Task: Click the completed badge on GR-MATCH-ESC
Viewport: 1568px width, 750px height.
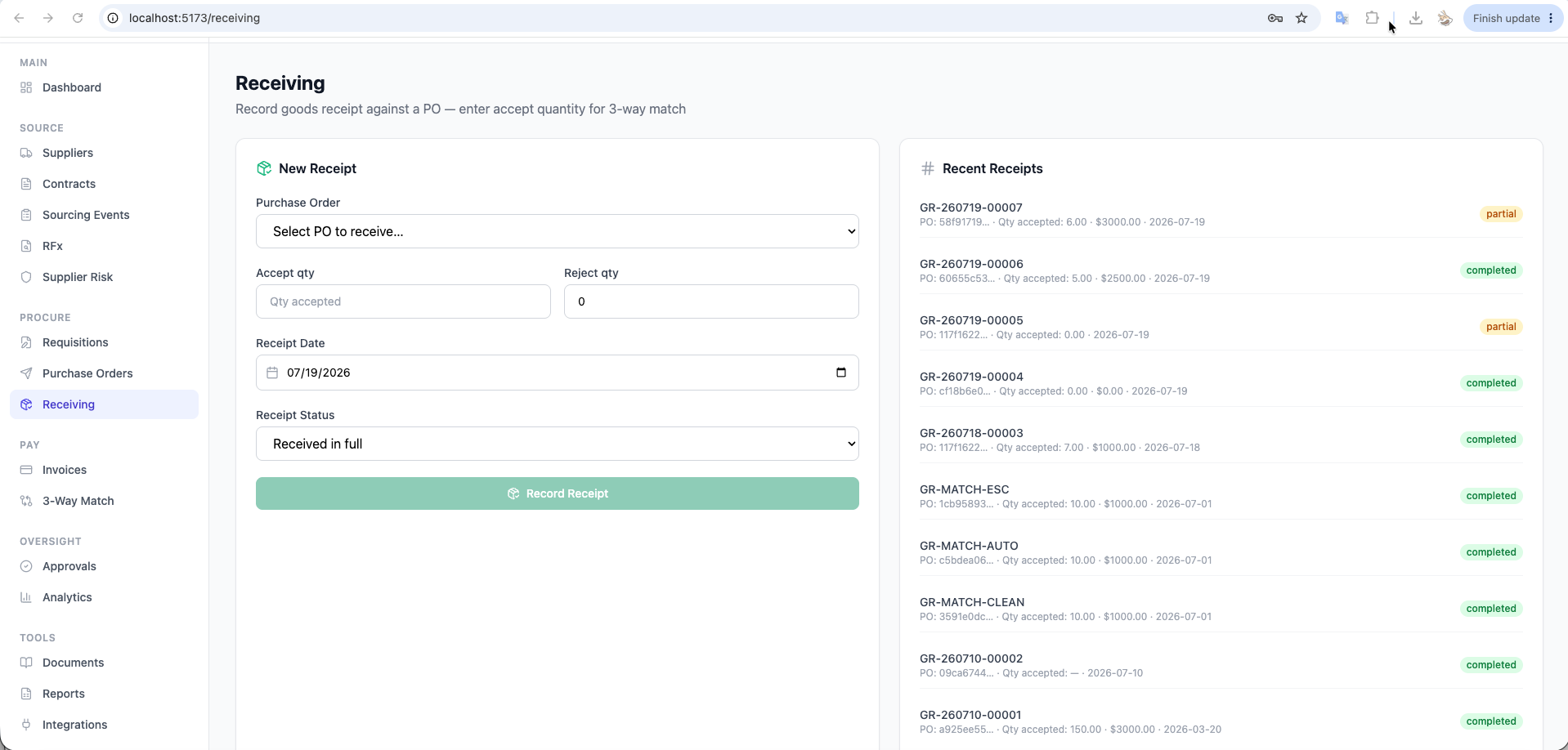Action: [x=1491, y=496]
